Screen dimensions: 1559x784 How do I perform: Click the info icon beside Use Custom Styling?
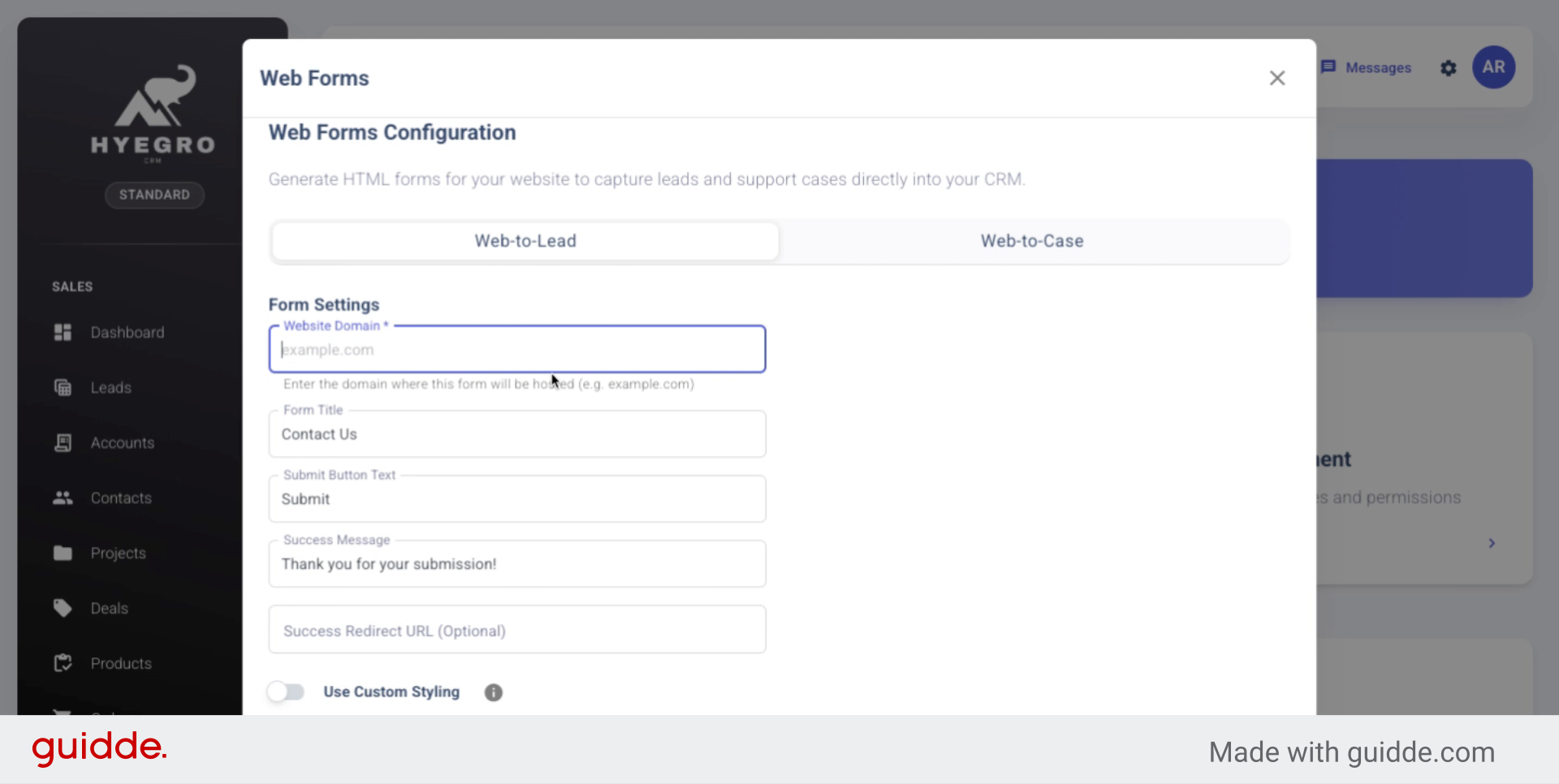pos(493,691)
